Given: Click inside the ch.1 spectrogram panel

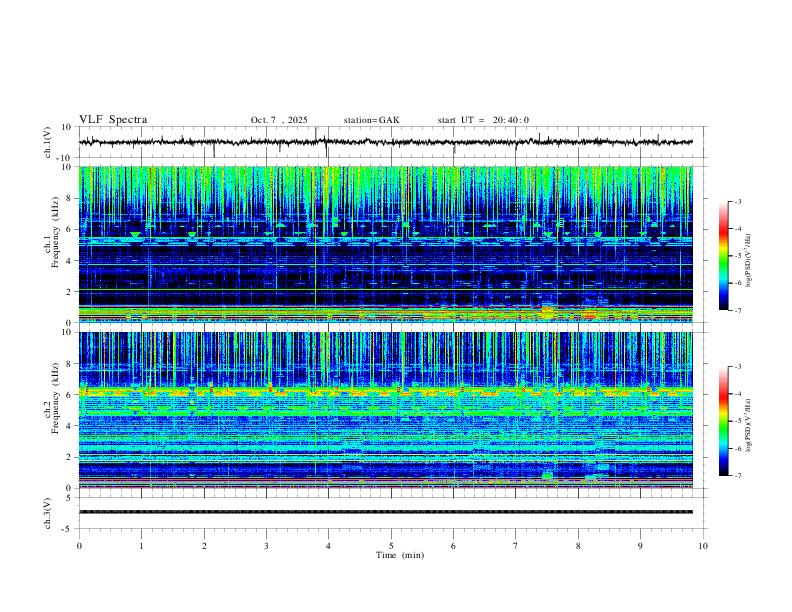Looking at the screenshot, I should tap(385, 244).
